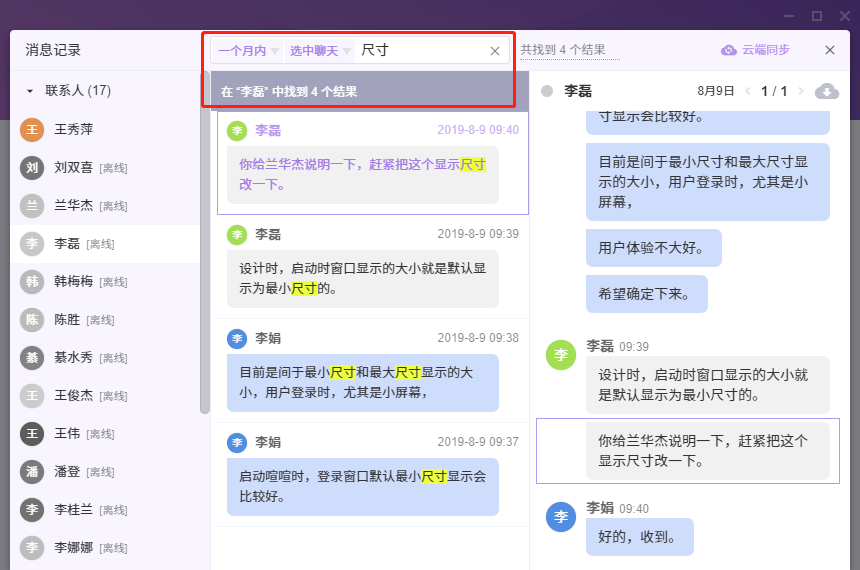Close the message records panel

(830, 50)
